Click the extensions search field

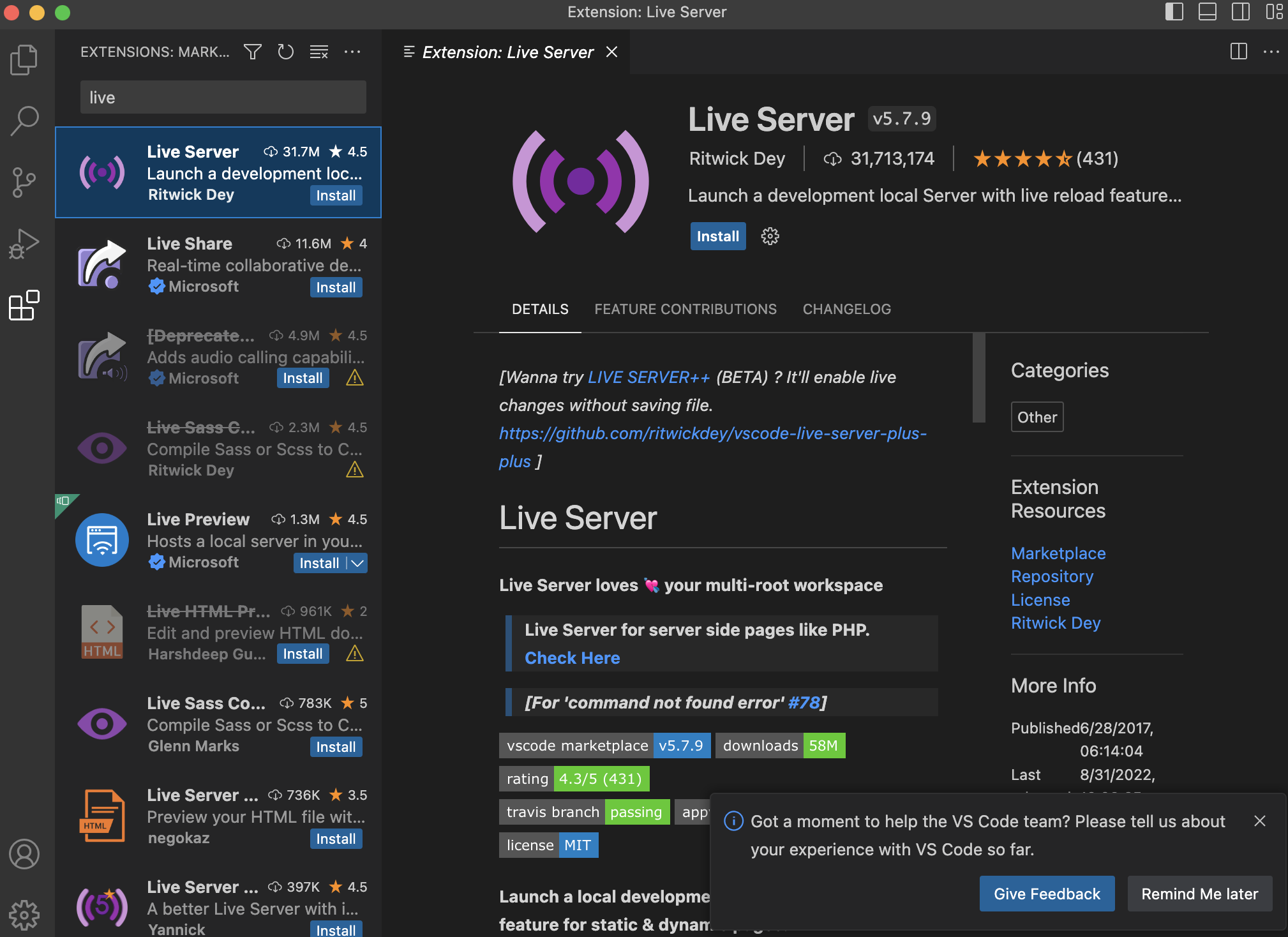(x=223, y=98)
